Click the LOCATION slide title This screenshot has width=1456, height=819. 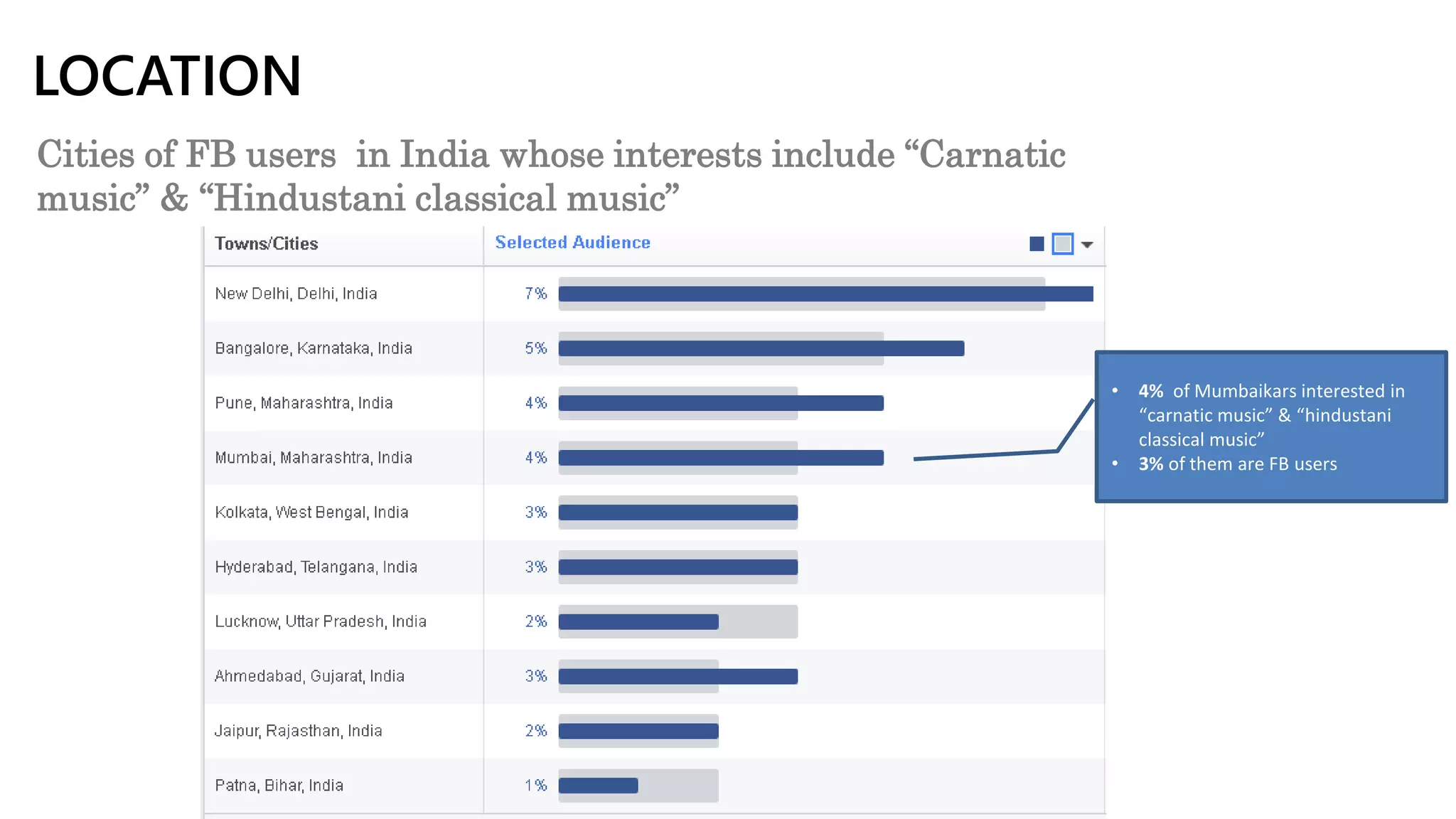[x=168, y=76]
